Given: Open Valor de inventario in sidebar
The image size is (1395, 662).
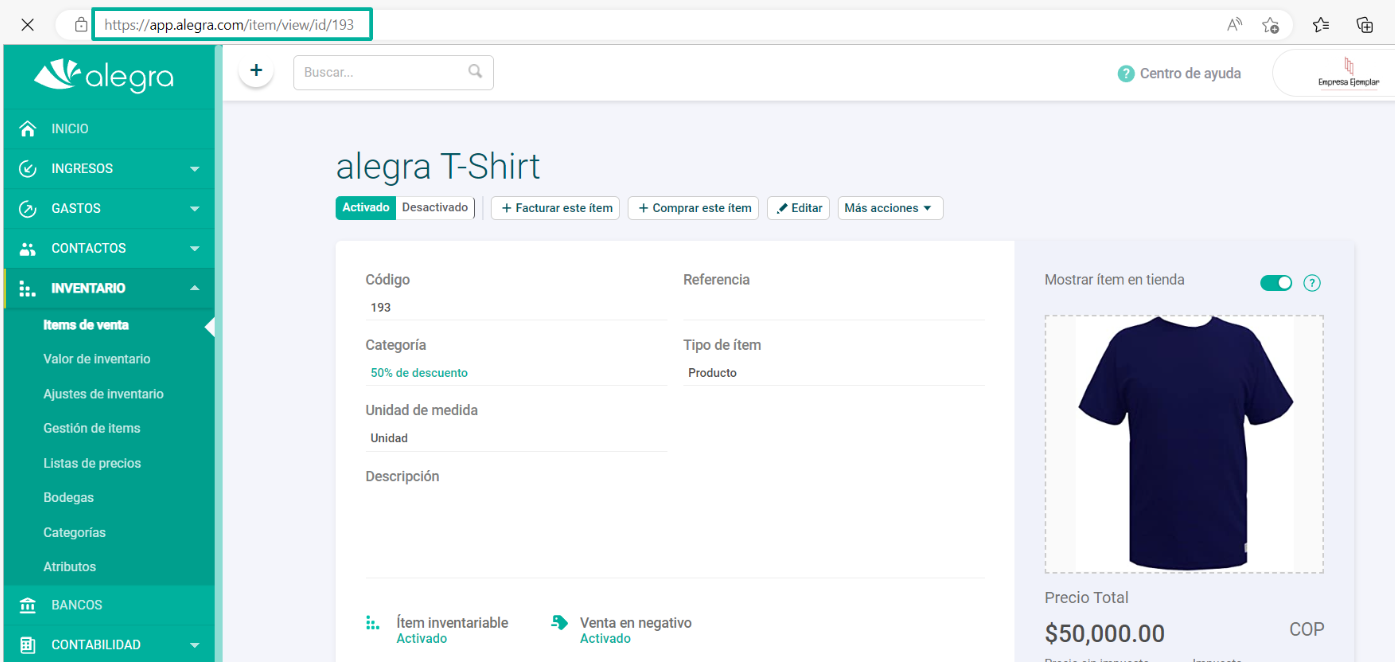Looking at the screenshot, I should (x=97, y=359).
